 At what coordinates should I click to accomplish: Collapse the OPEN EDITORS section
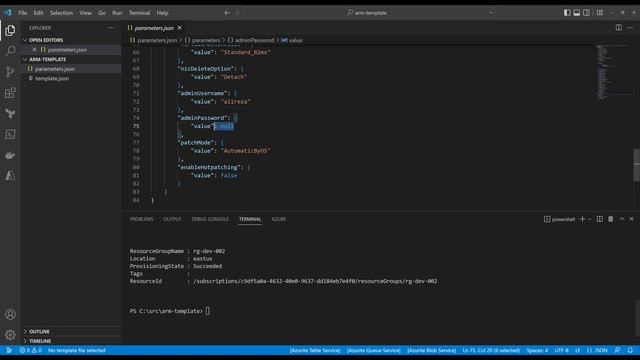pos(71,40)
